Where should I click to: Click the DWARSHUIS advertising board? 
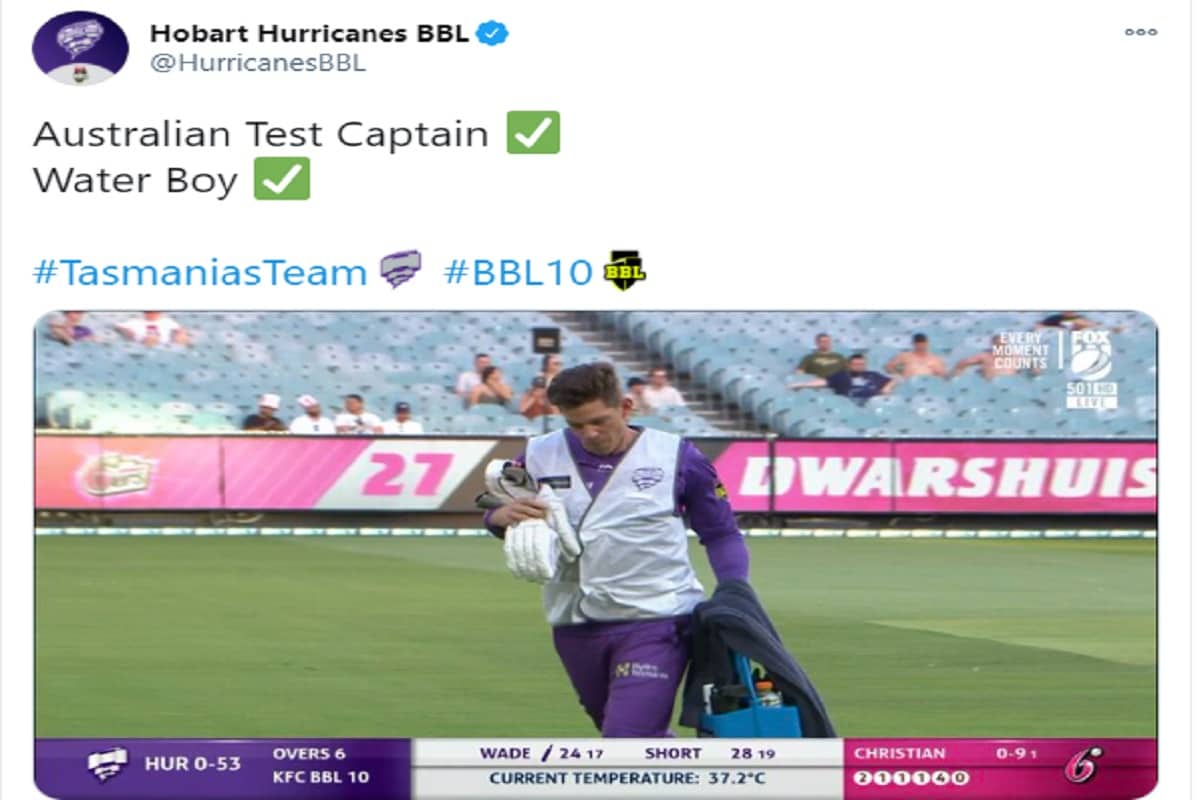coord(946,477)
